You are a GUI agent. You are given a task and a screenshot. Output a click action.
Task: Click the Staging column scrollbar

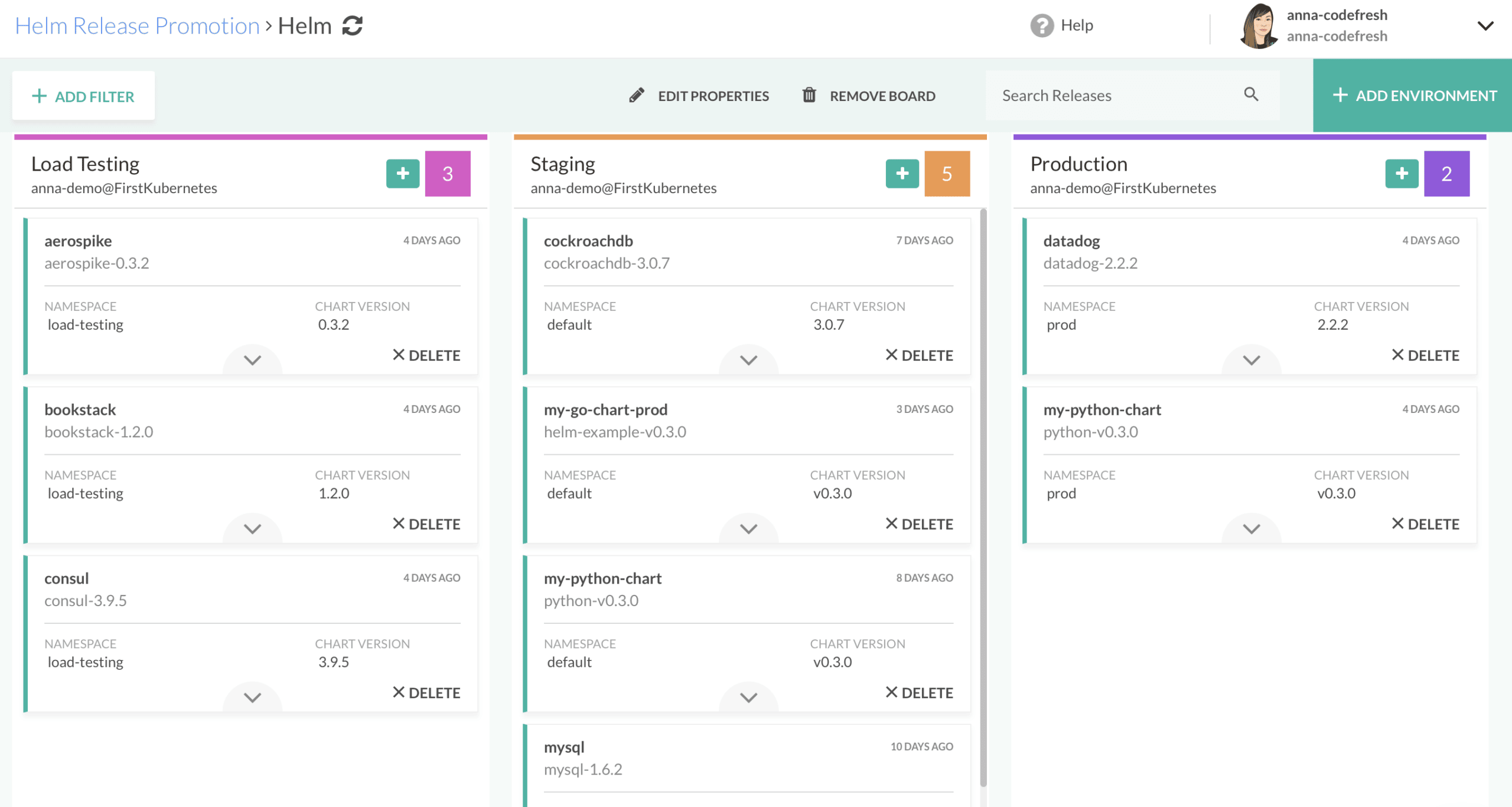(x=983, y=497)
